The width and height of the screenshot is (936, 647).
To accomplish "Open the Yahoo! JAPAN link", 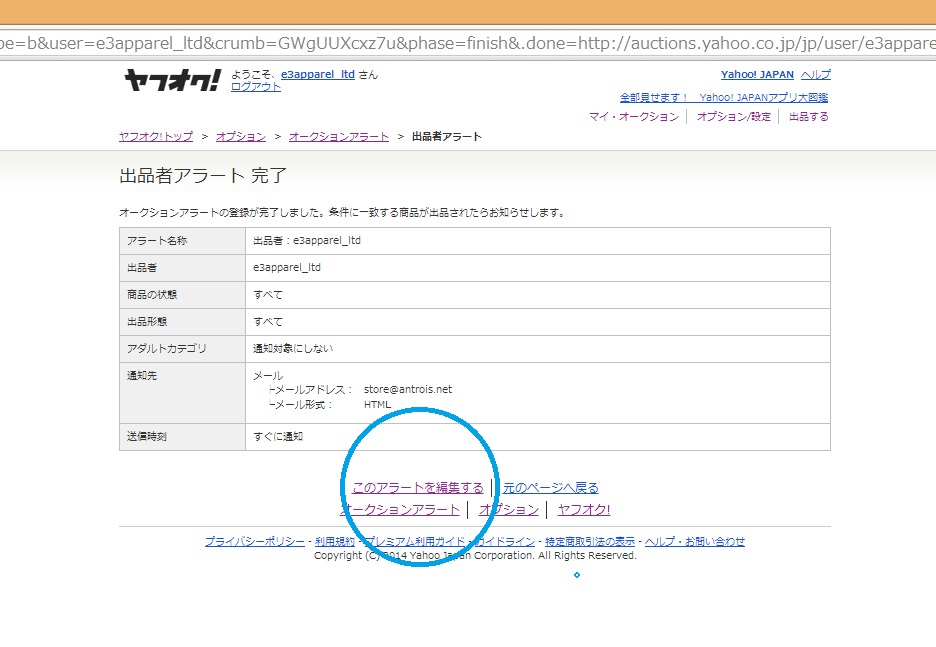I will click(757, 75).
